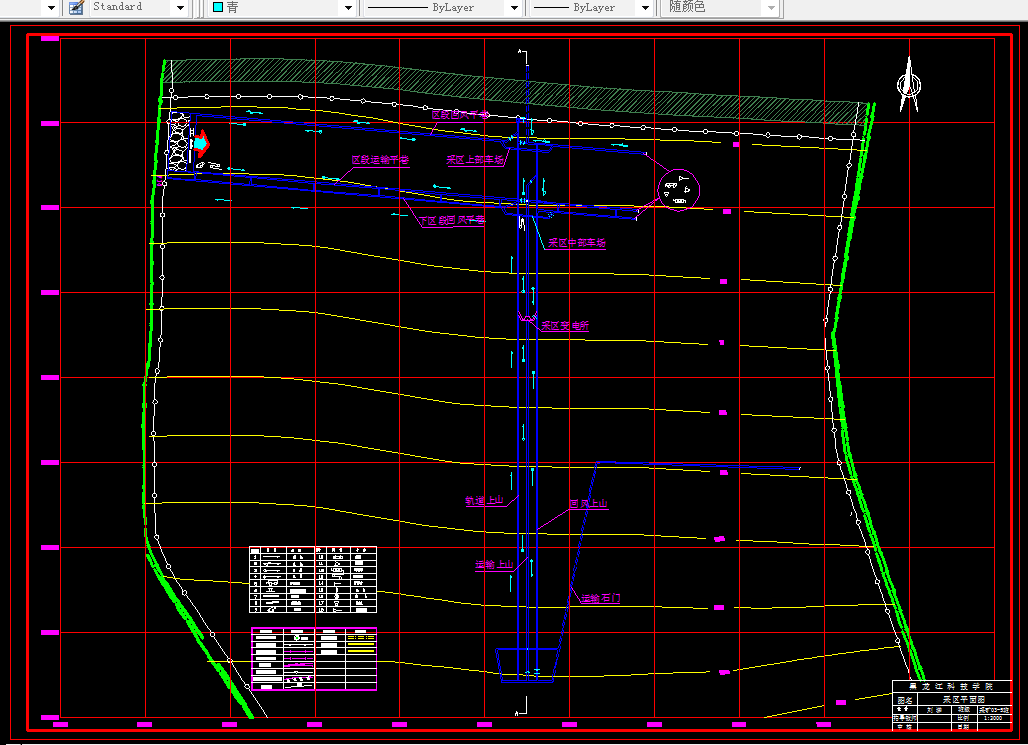The image size is (1028, 745).
Task: Select the label 区段运输平巷
Action: tap(380, 160)
